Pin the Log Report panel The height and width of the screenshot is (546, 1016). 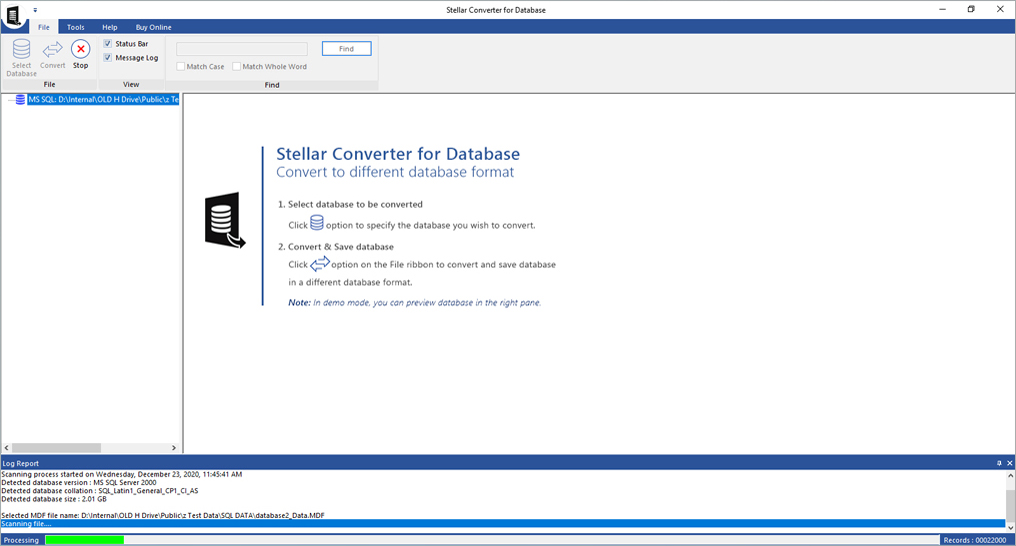[x=999, y=463]
